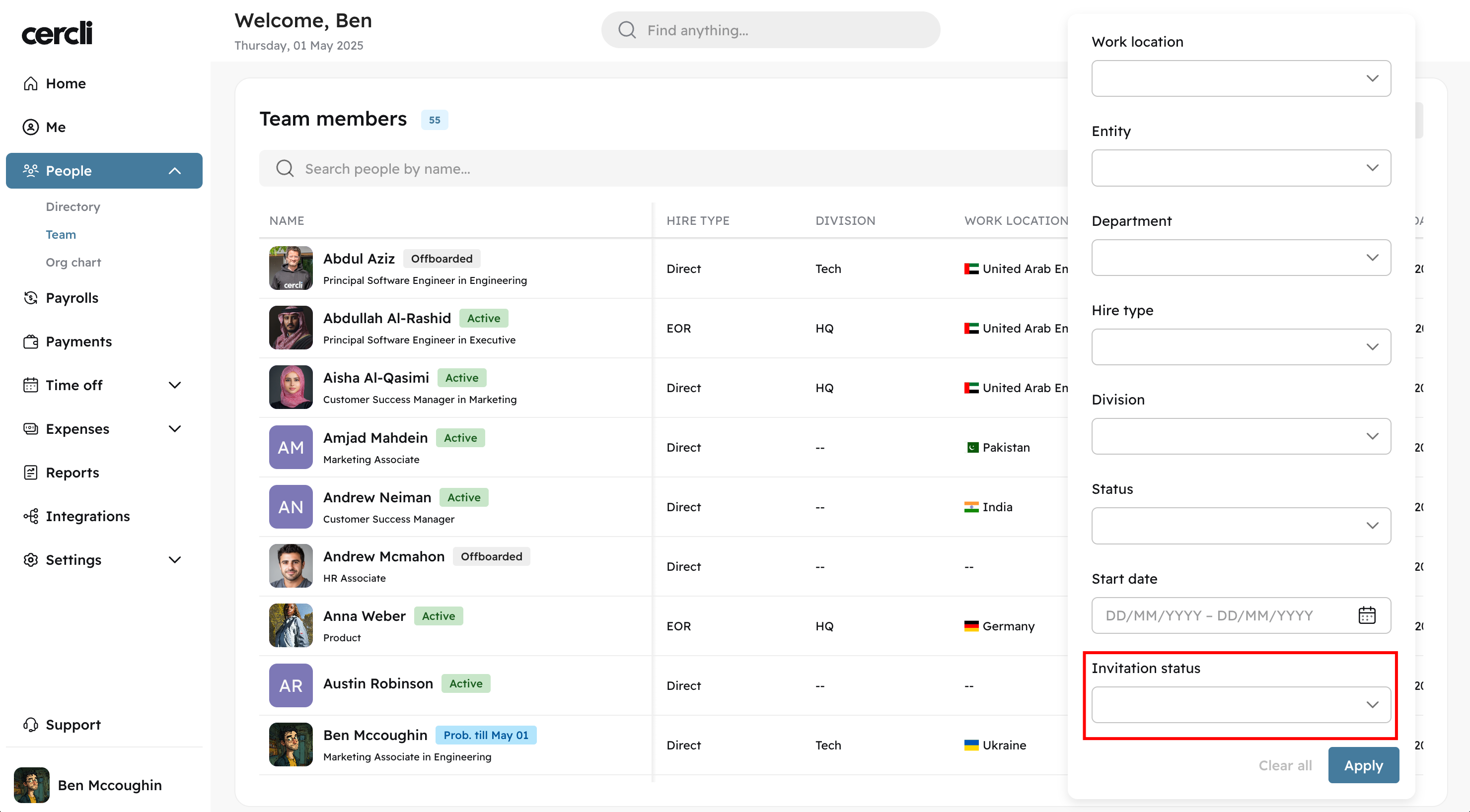1470x812 pixels.
Task: Expand the Settings menu chevron
Action: [175, 560]
